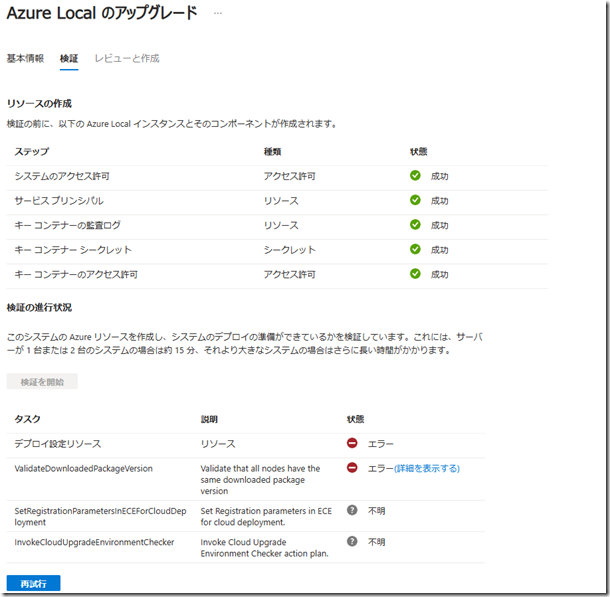This screenshot has height=597, width=610.
Task: Click the デプロイ設定リソース task
Action: pyautogui.click(x=58, y=444)
